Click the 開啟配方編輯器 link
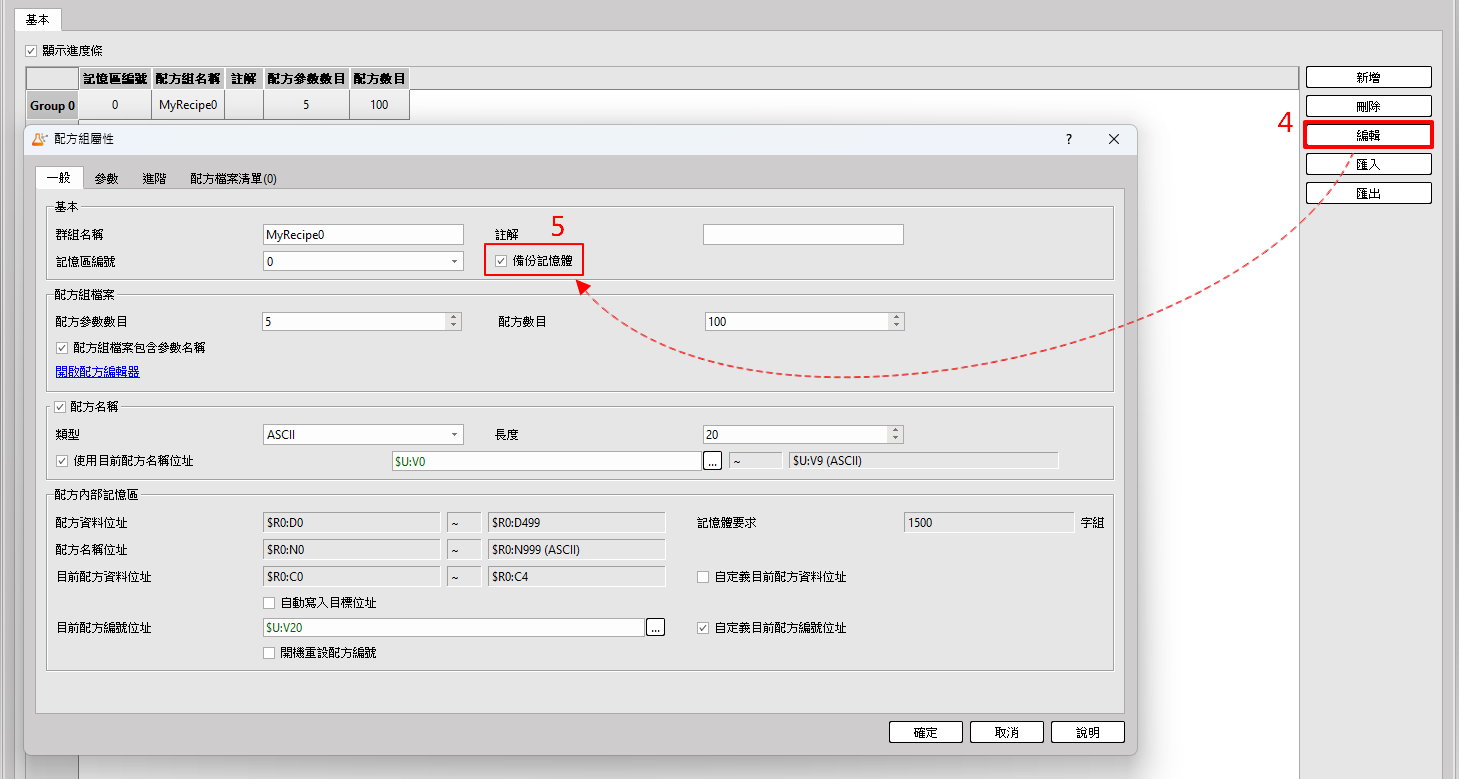This screenshot has width=1459, height=779. (97, 372)
